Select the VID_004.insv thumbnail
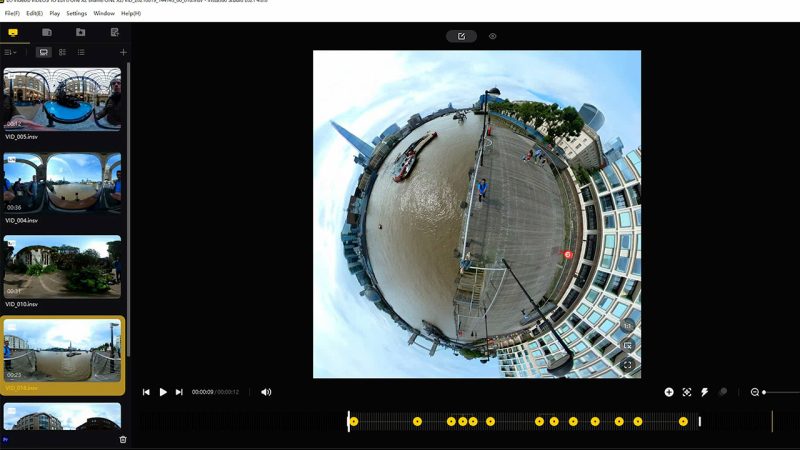Image resolution: width=800 pixels, height=450 pixels. tap(62, 183)
